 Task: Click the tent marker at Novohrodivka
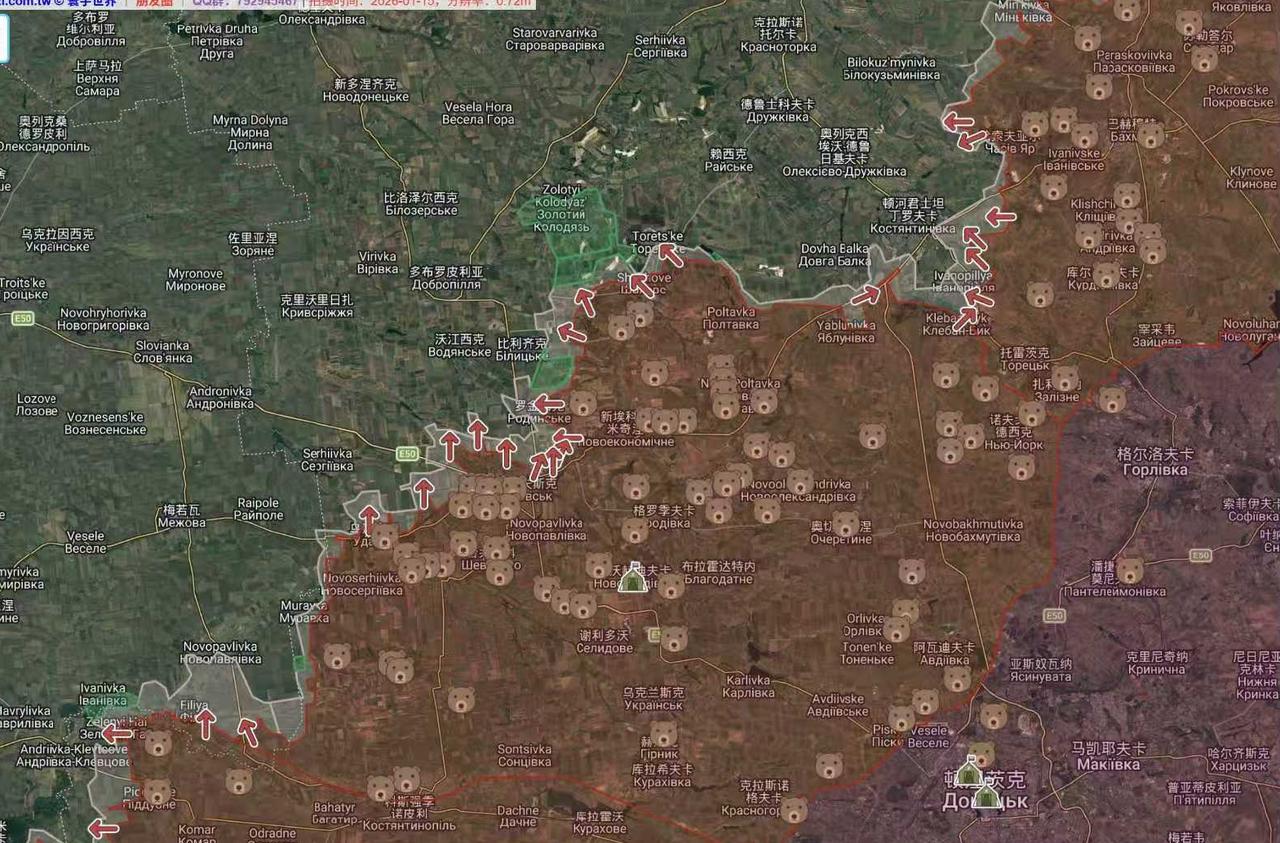pos(631,577)
